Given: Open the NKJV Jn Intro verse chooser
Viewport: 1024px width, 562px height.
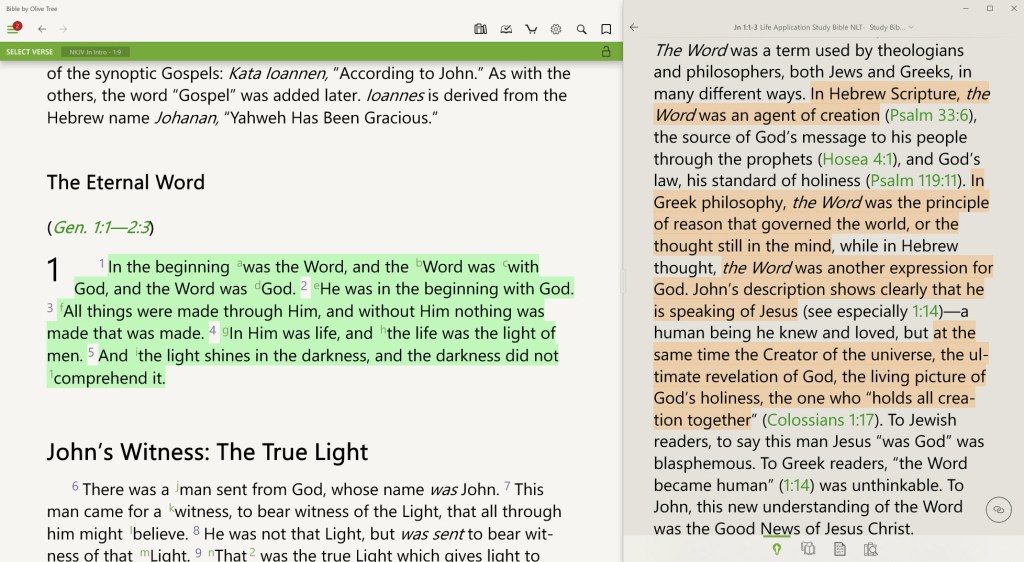Looking at the screenshot, I should point(95,52).
